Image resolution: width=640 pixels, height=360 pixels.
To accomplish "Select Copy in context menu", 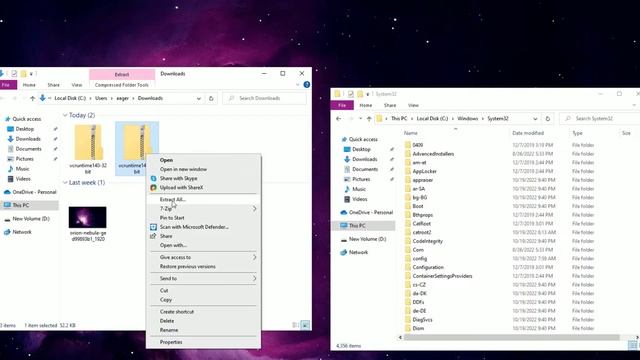I will [166, 300].
